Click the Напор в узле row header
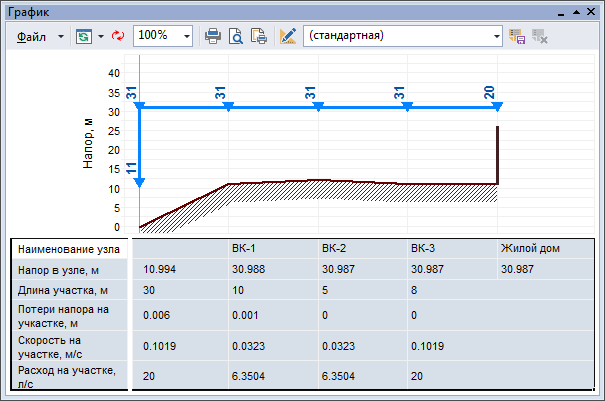605x401 pixels. (x=68, y=269)
